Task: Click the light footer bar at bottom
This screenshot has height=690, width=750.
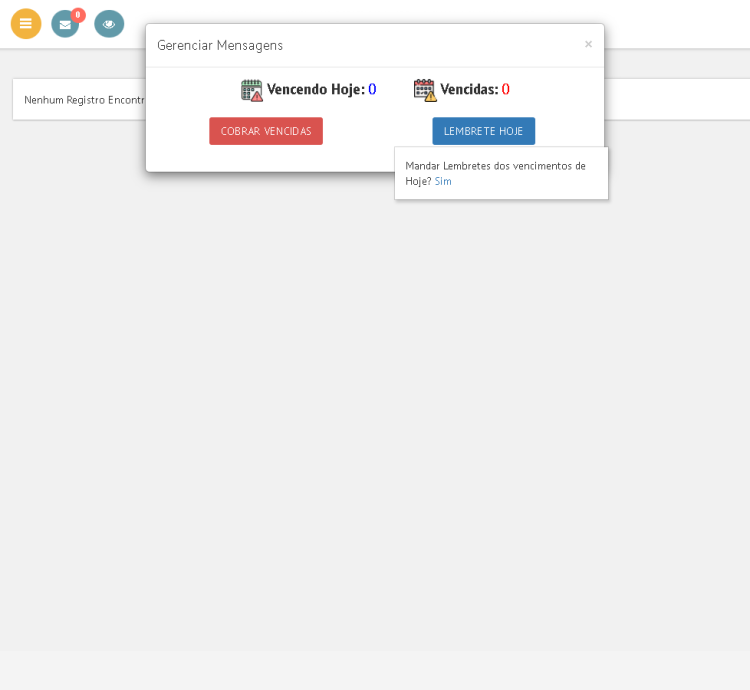Action: coord(375,670)
